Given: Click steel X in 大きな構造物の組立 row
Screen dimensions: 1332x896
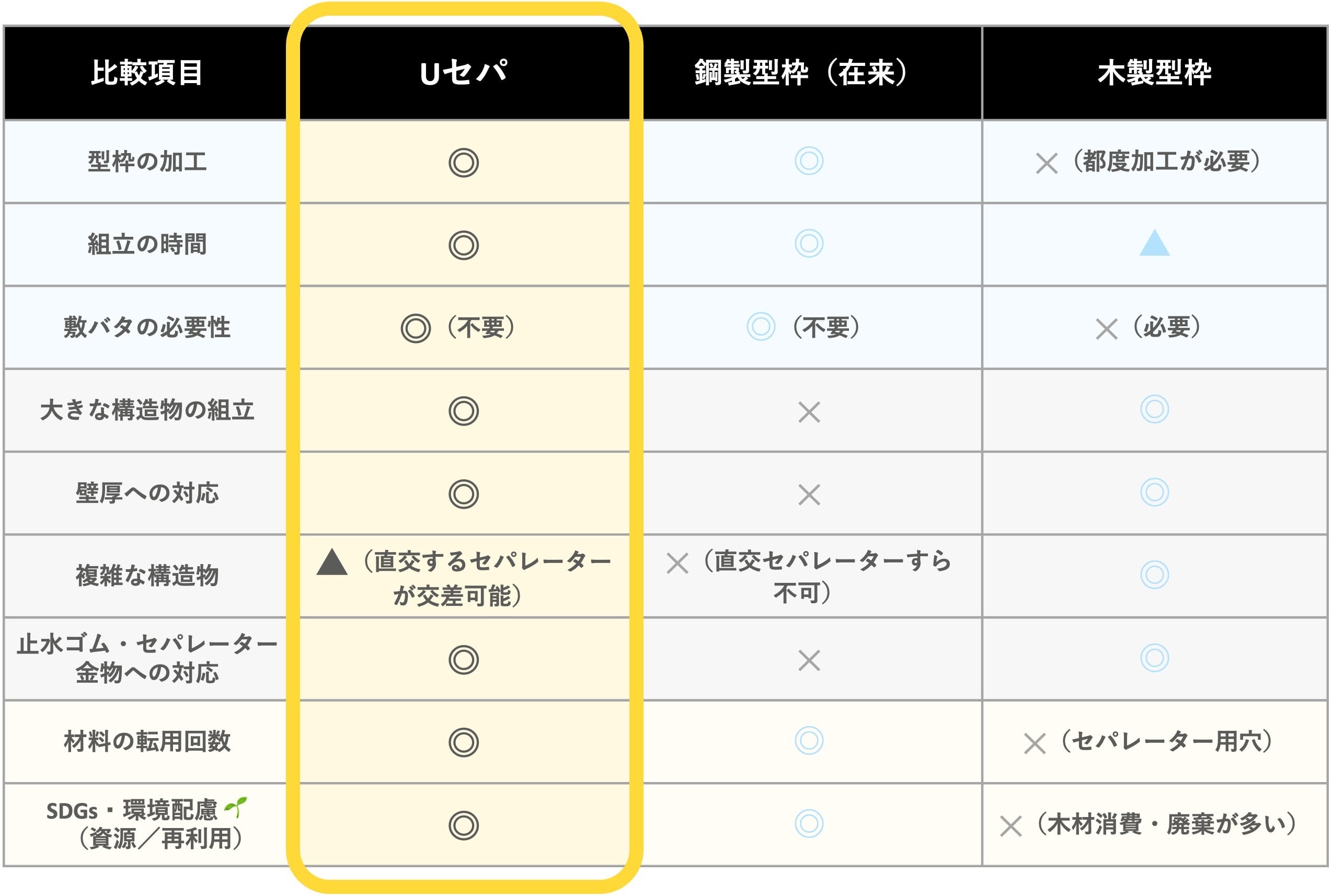Looking at the screenshot, I should [x=809, y=412].
